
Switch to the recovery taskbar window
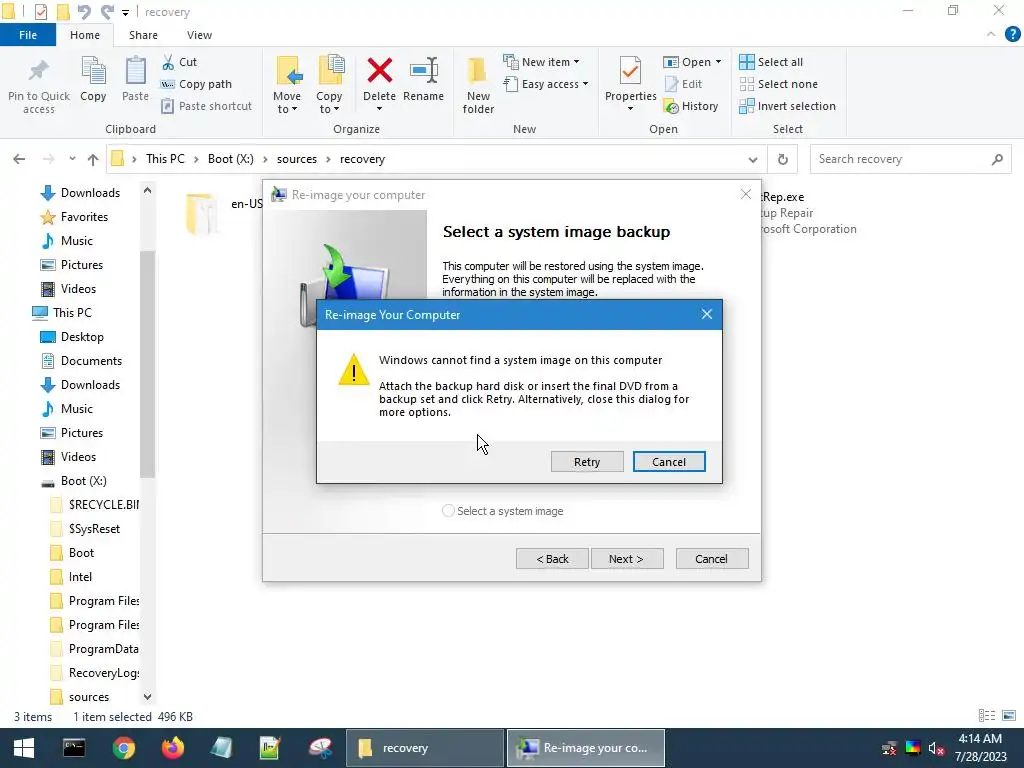[x=424, y=748]
